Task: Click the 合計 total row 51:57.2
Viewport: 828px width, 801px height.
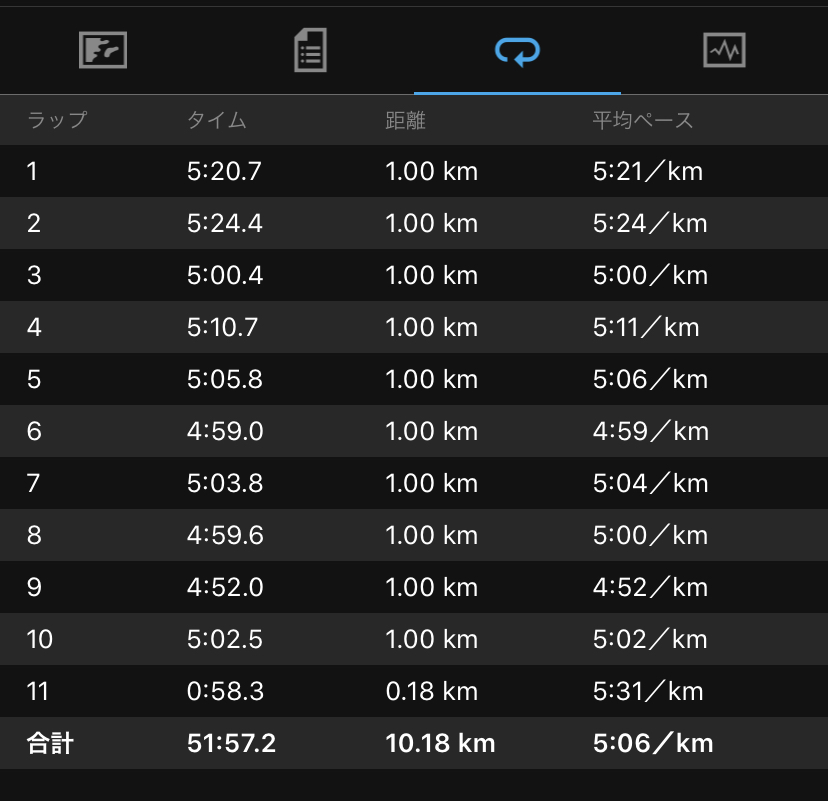Action: point(414,743)
